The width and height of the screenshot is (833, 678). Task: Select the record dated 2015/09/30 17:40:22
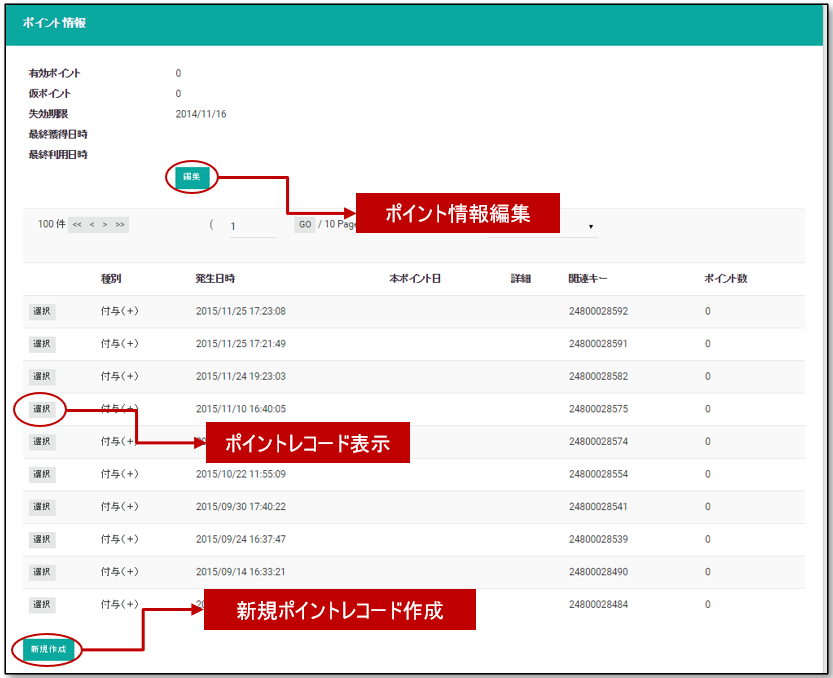click(42, 507)
